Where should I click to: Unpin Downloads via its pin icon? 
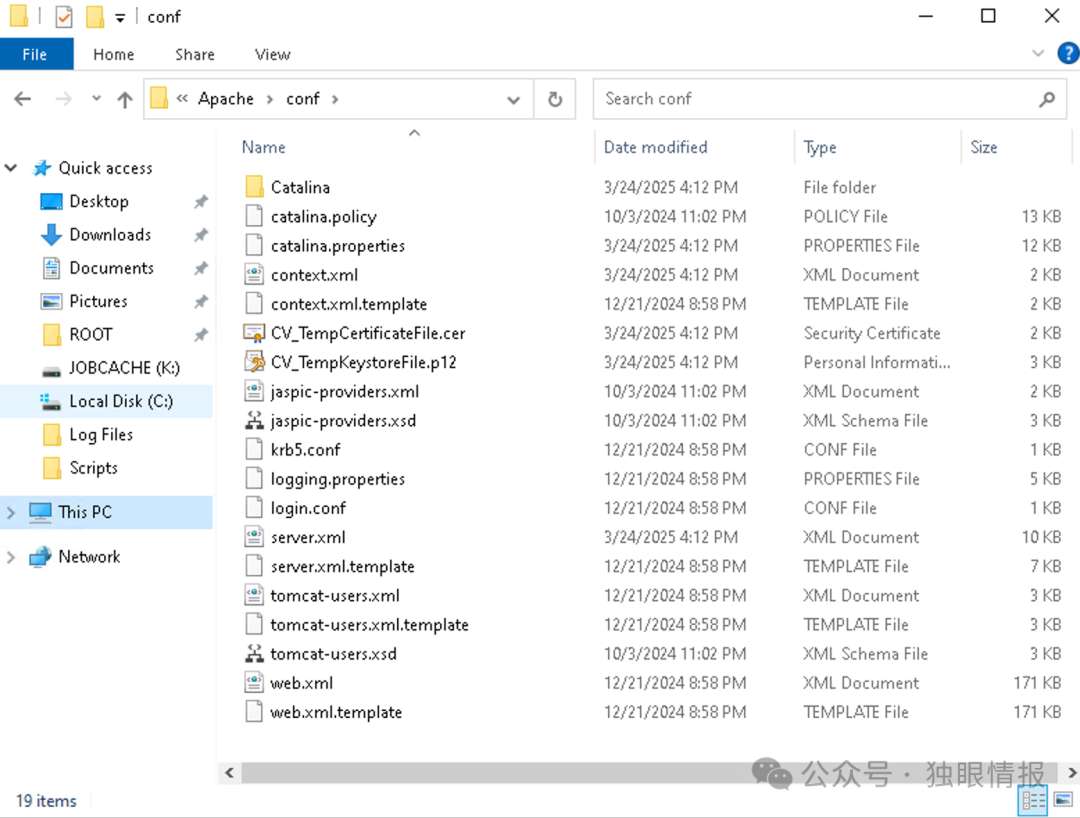coord(200,235)
